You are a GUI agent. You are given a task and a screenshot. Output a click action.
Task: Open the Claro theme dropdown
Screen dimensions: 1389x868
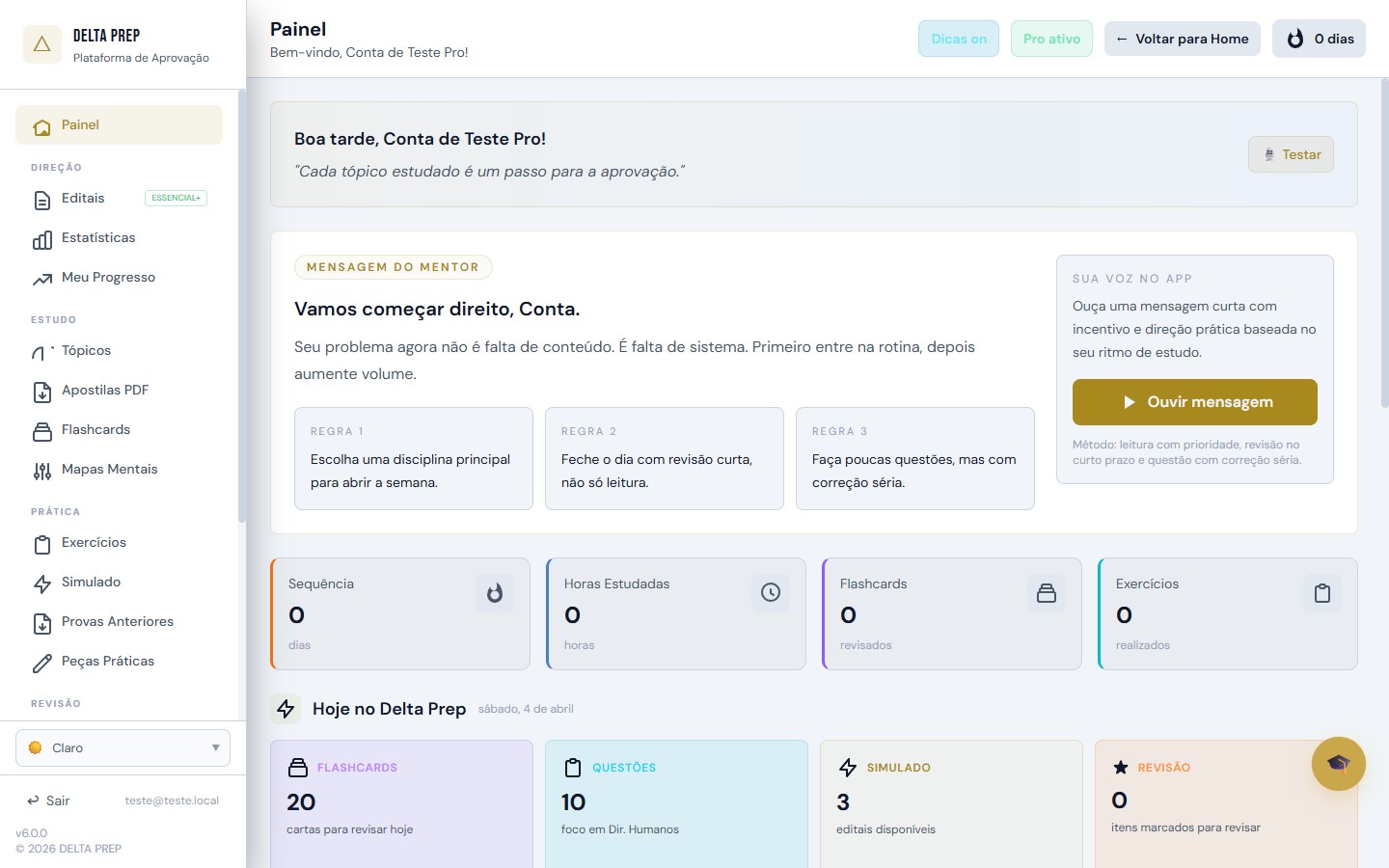123,747
